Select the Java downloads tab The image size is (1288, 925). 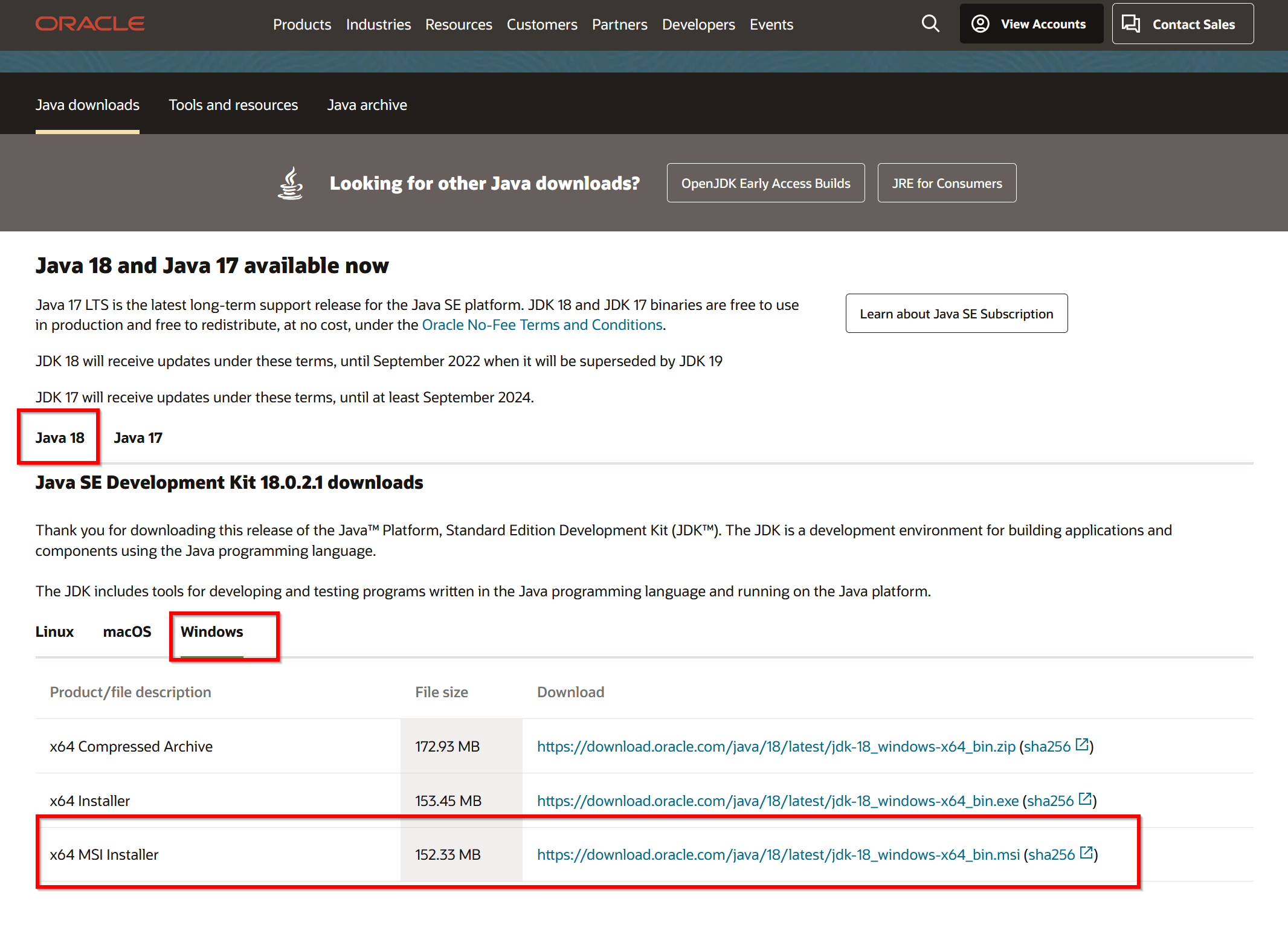(x=88, y=105)
